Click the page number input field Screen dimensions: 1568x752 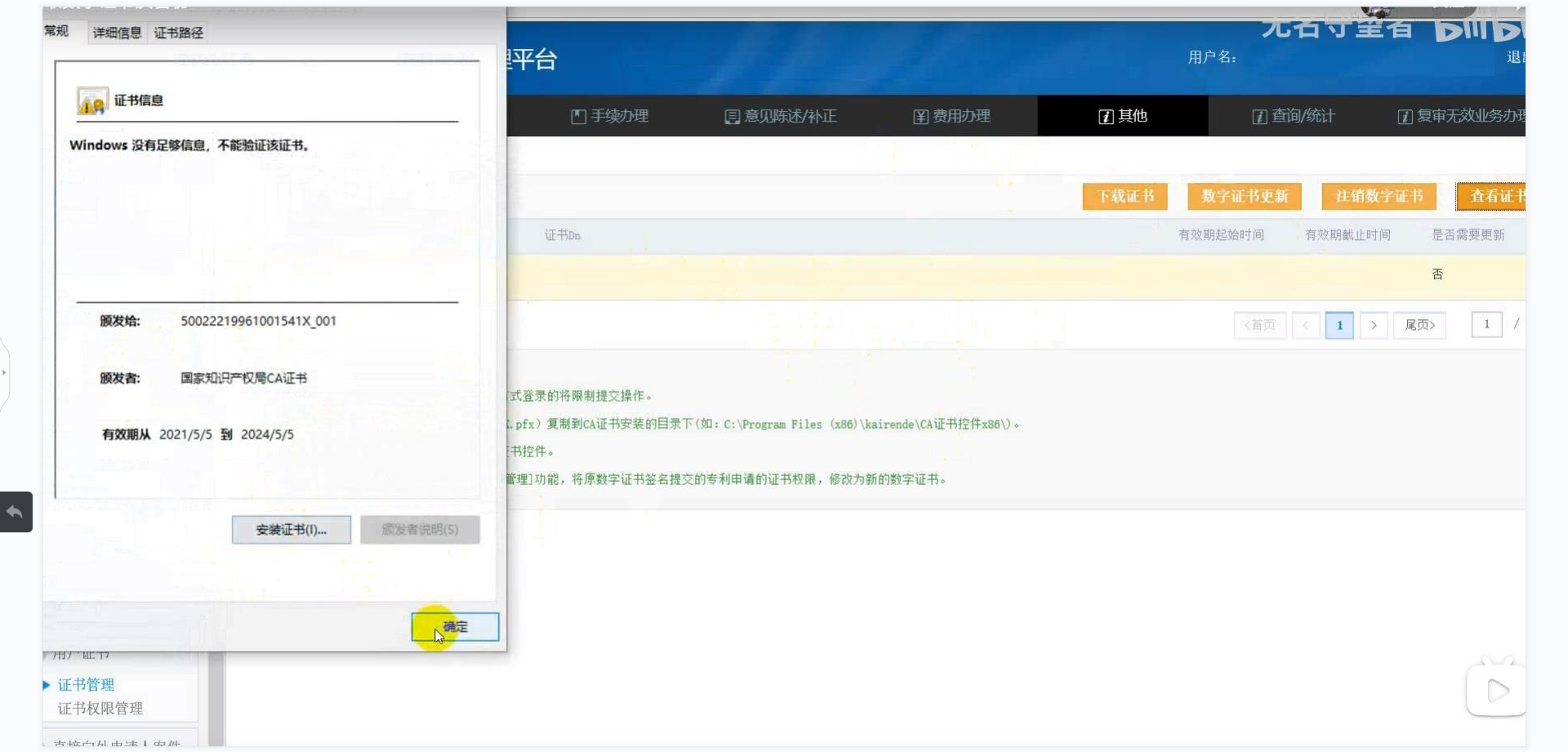1486,324
